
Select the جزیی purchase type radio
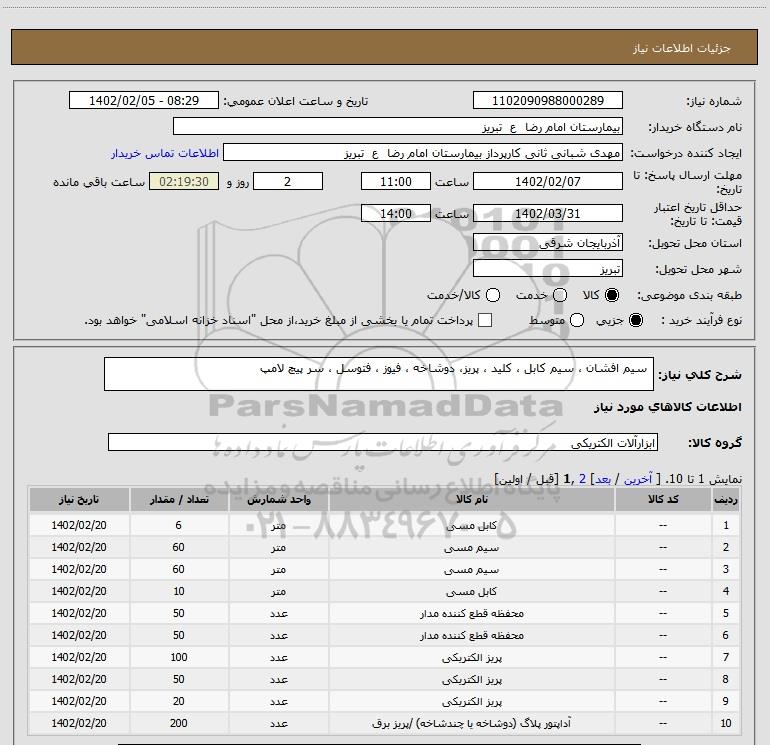coord(635,320)
